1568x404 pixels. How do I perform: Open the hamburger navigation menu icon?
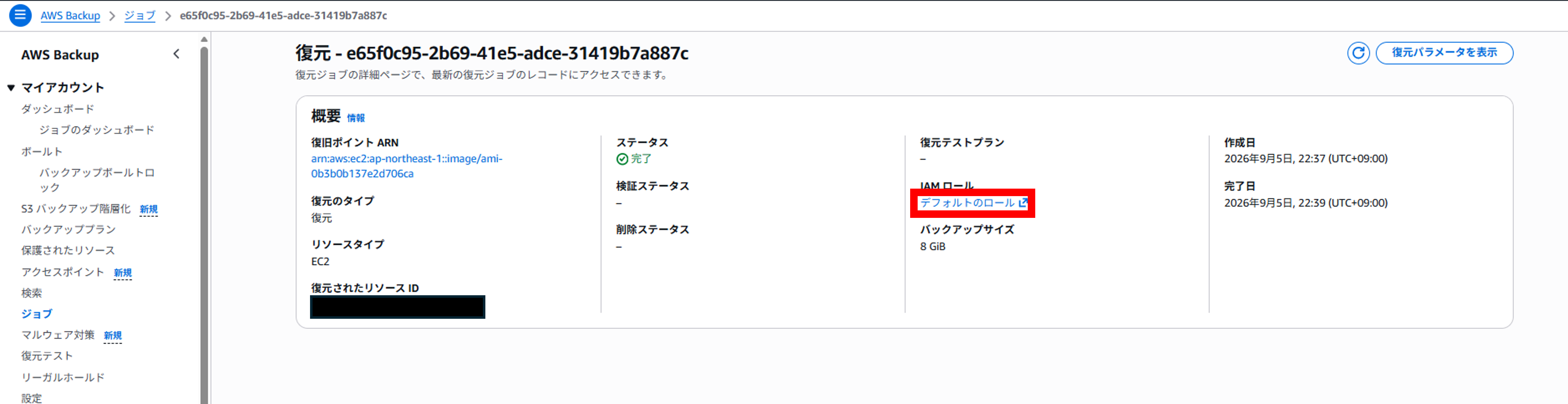tap(20, 15)
